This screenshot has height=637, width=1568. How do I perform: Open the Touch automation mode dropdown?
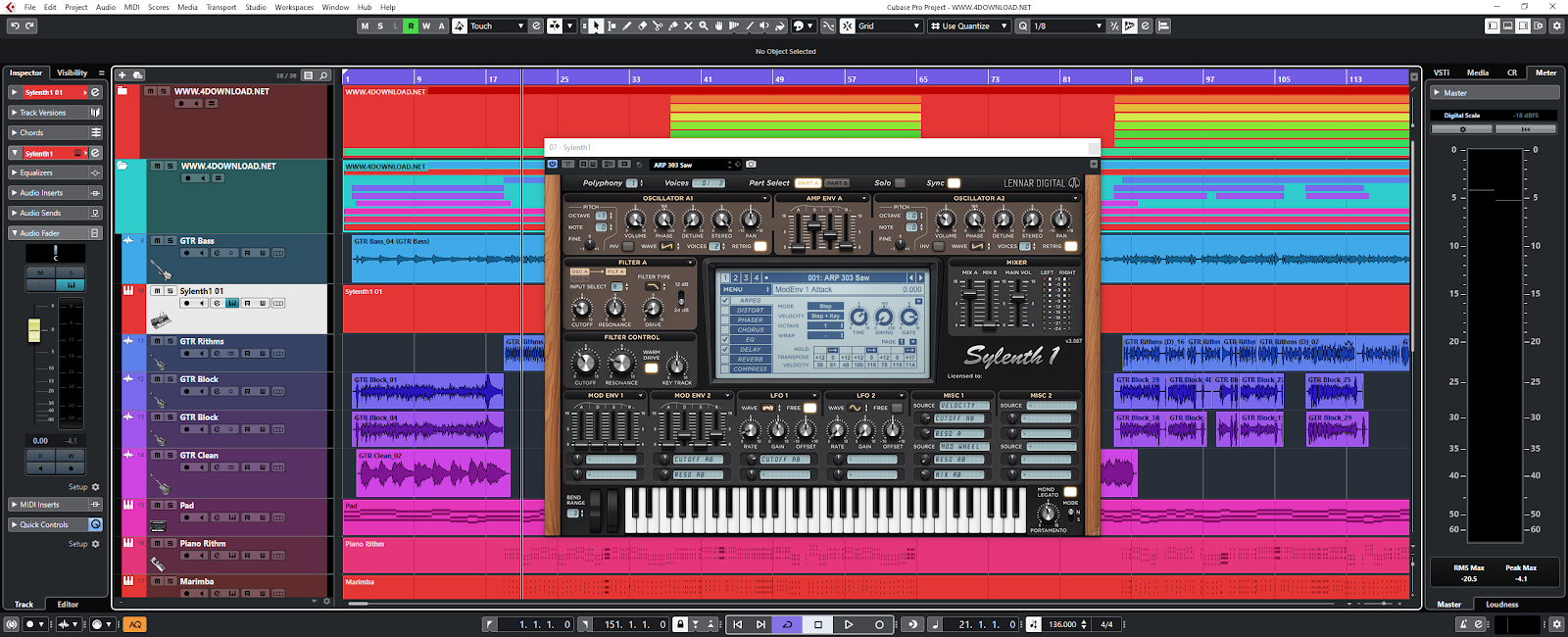(x=497, y=25)
